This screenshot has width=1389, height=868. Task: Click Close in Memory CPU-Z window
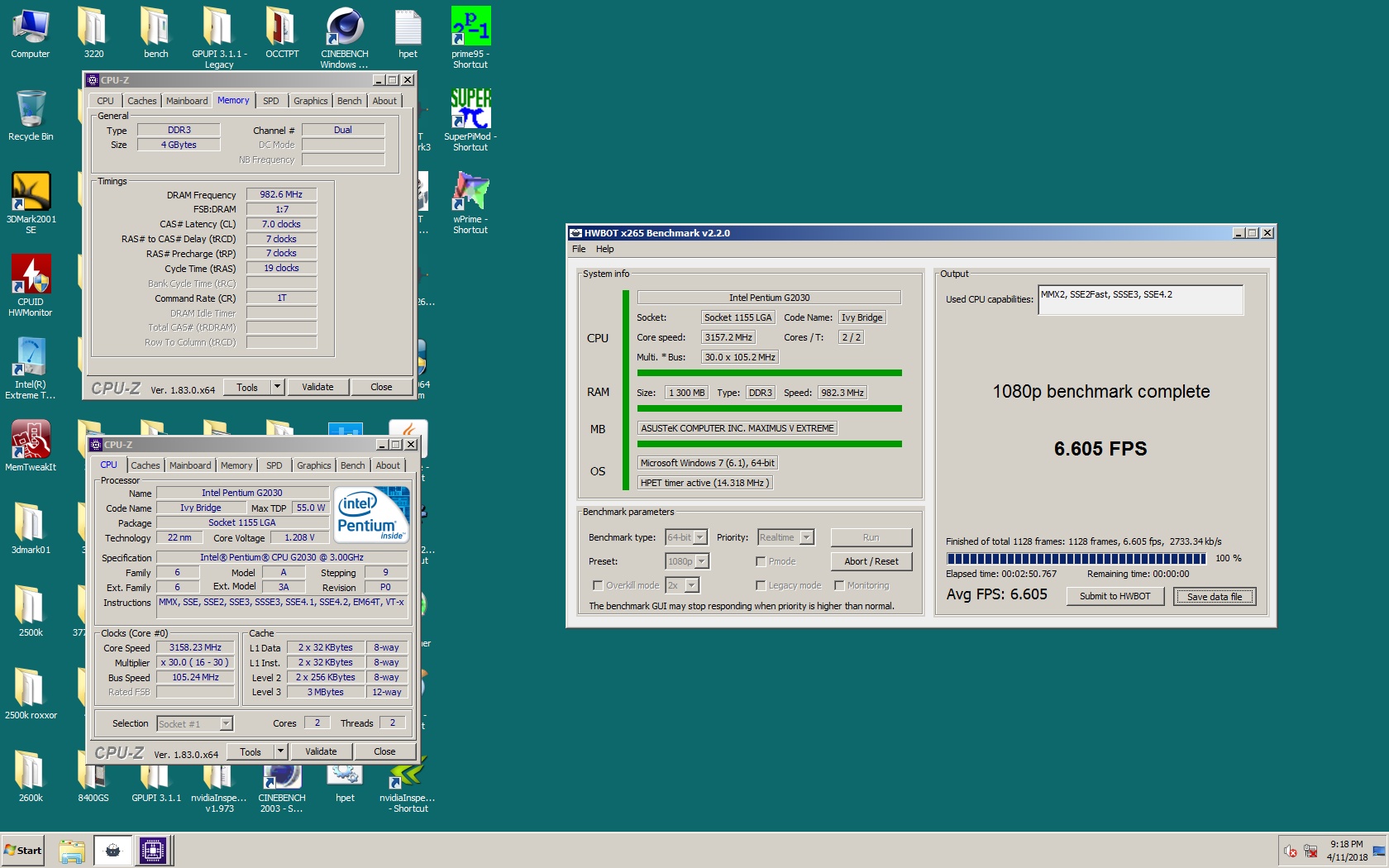tap(381, 387)
